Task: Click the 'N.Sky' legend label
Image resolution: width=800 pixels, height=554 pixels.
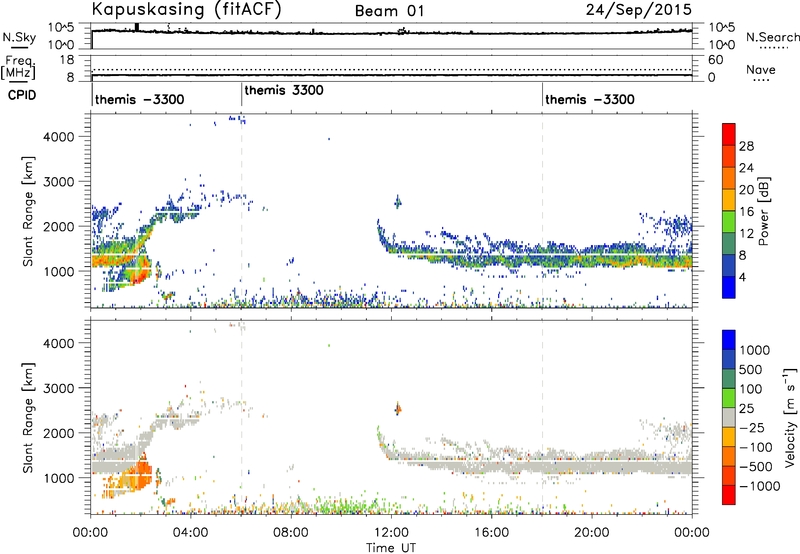Action: pos(19,37)
